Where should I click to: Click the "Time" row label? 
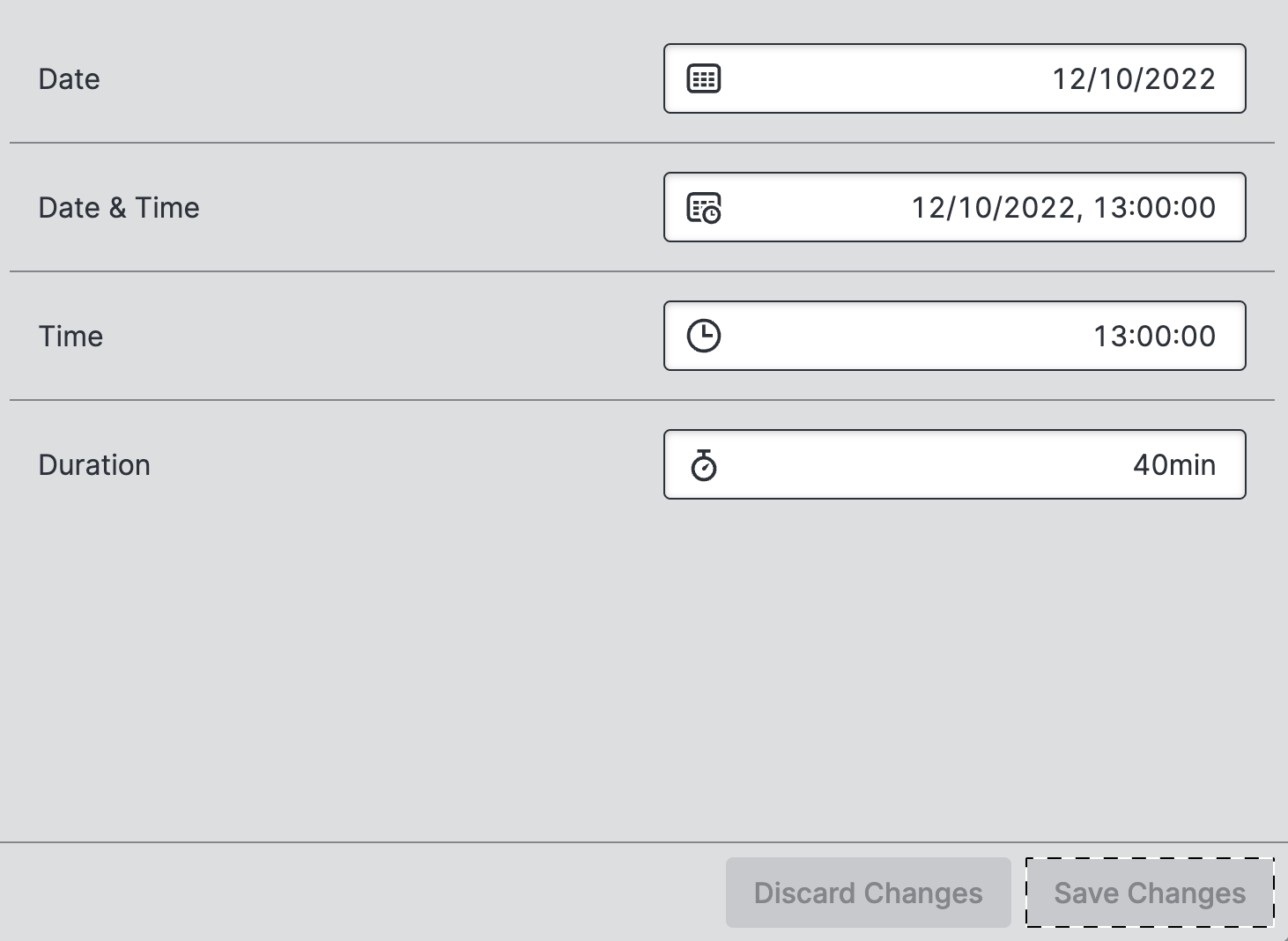70,337
